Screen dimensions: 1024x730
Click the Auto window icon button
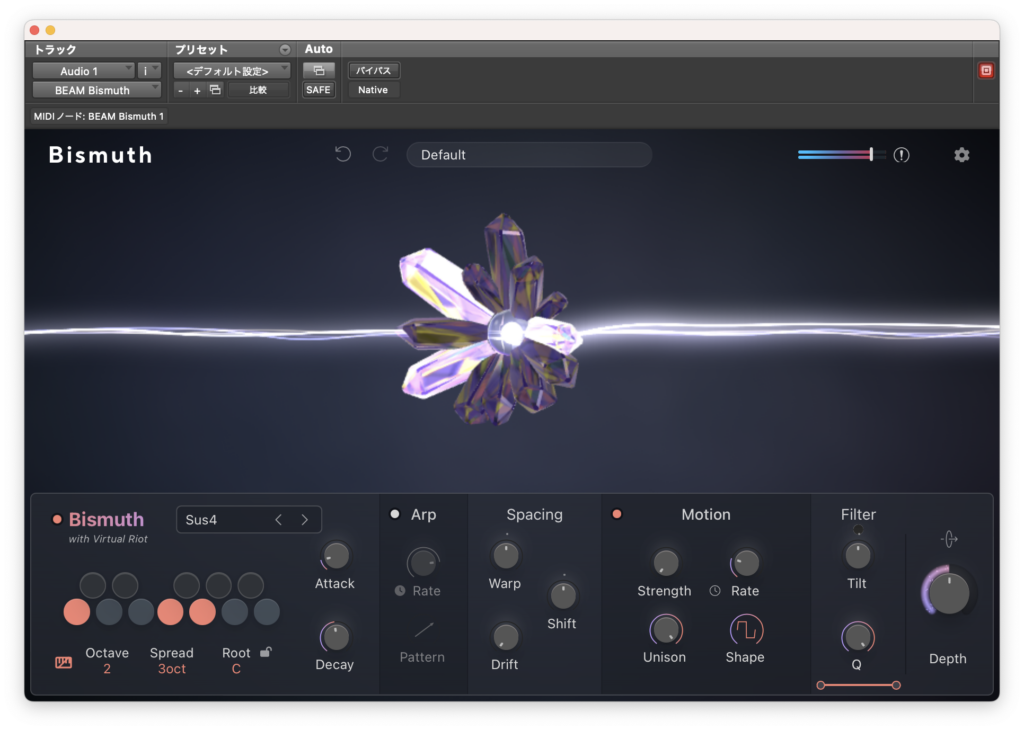pyautogui.click(x=319, y=70)
